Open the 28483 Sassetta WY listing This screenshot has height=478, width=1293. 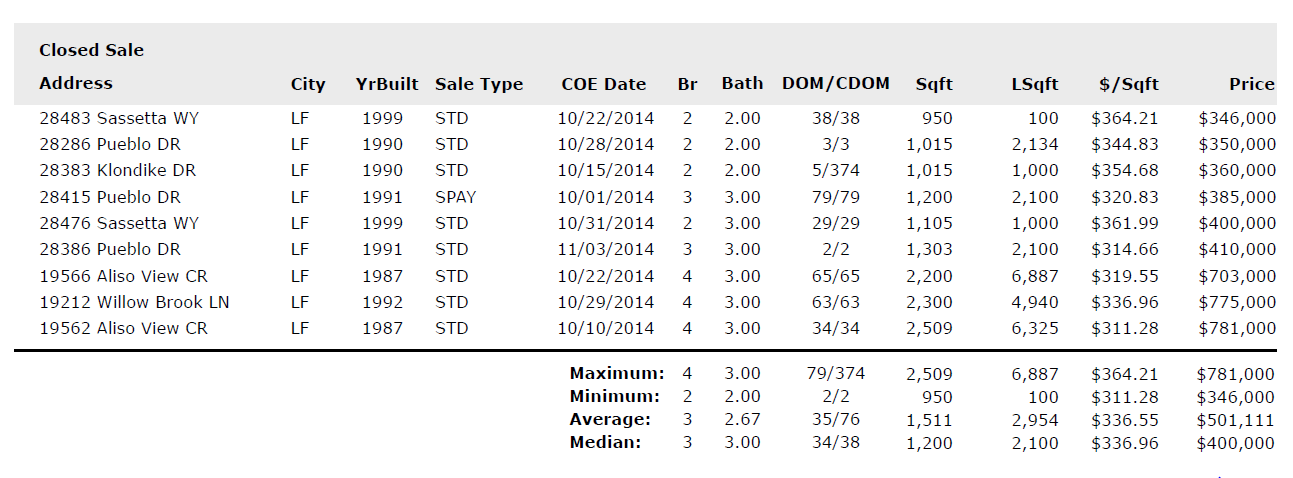(119, 119)
